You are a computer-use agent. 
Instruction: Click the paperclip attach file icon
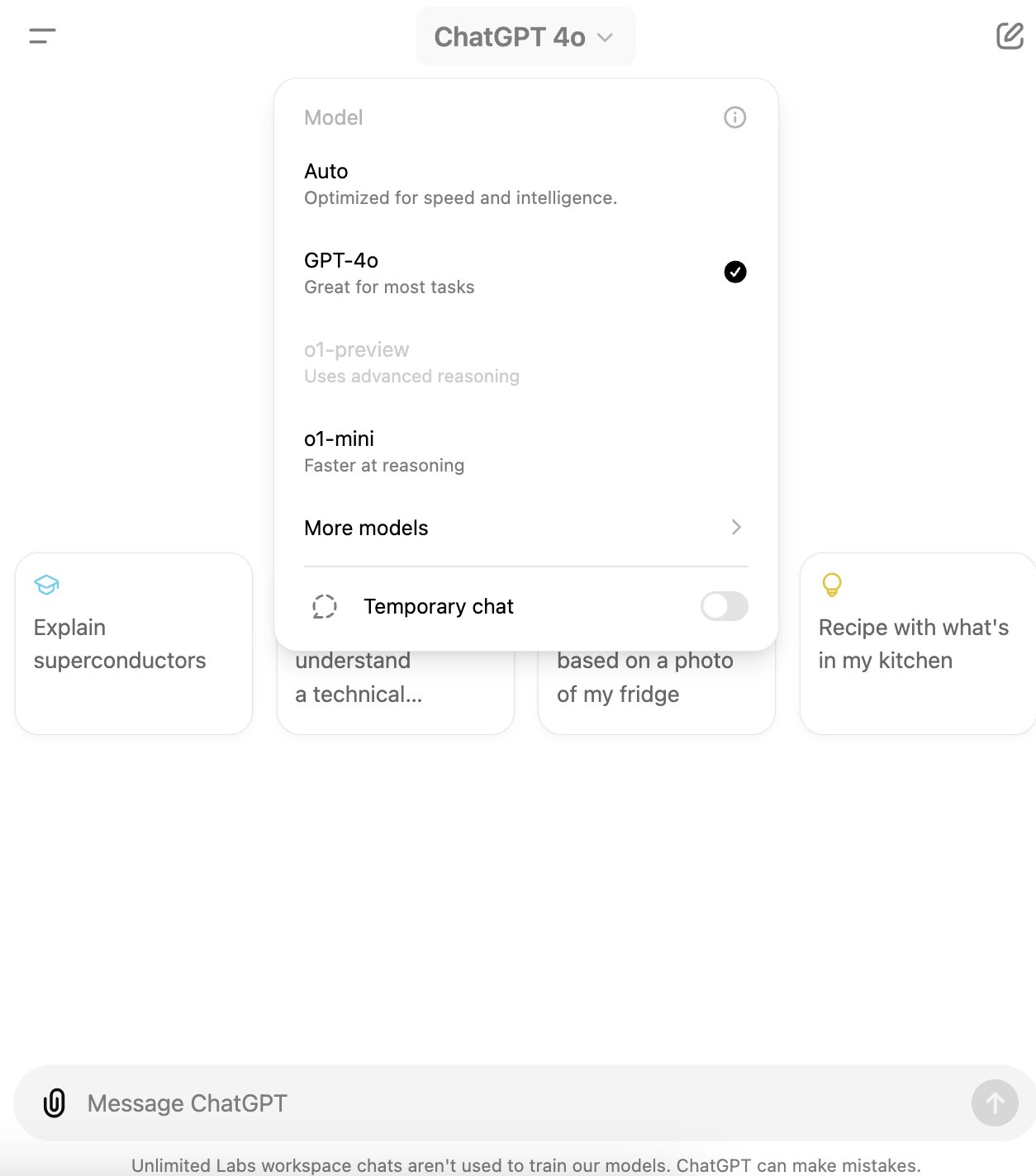pos(55,1102)
